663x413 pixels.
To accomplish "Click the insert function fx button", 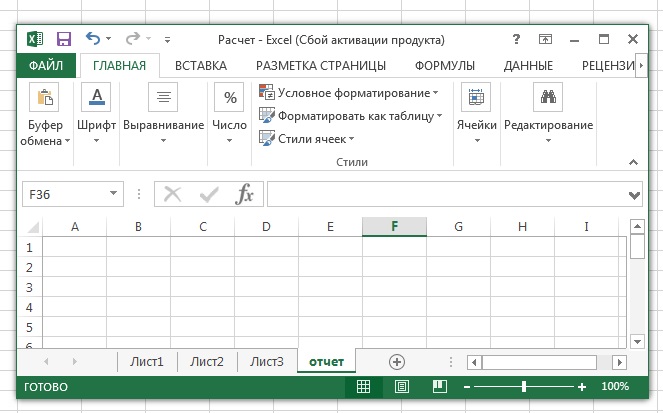I will 245,194.
